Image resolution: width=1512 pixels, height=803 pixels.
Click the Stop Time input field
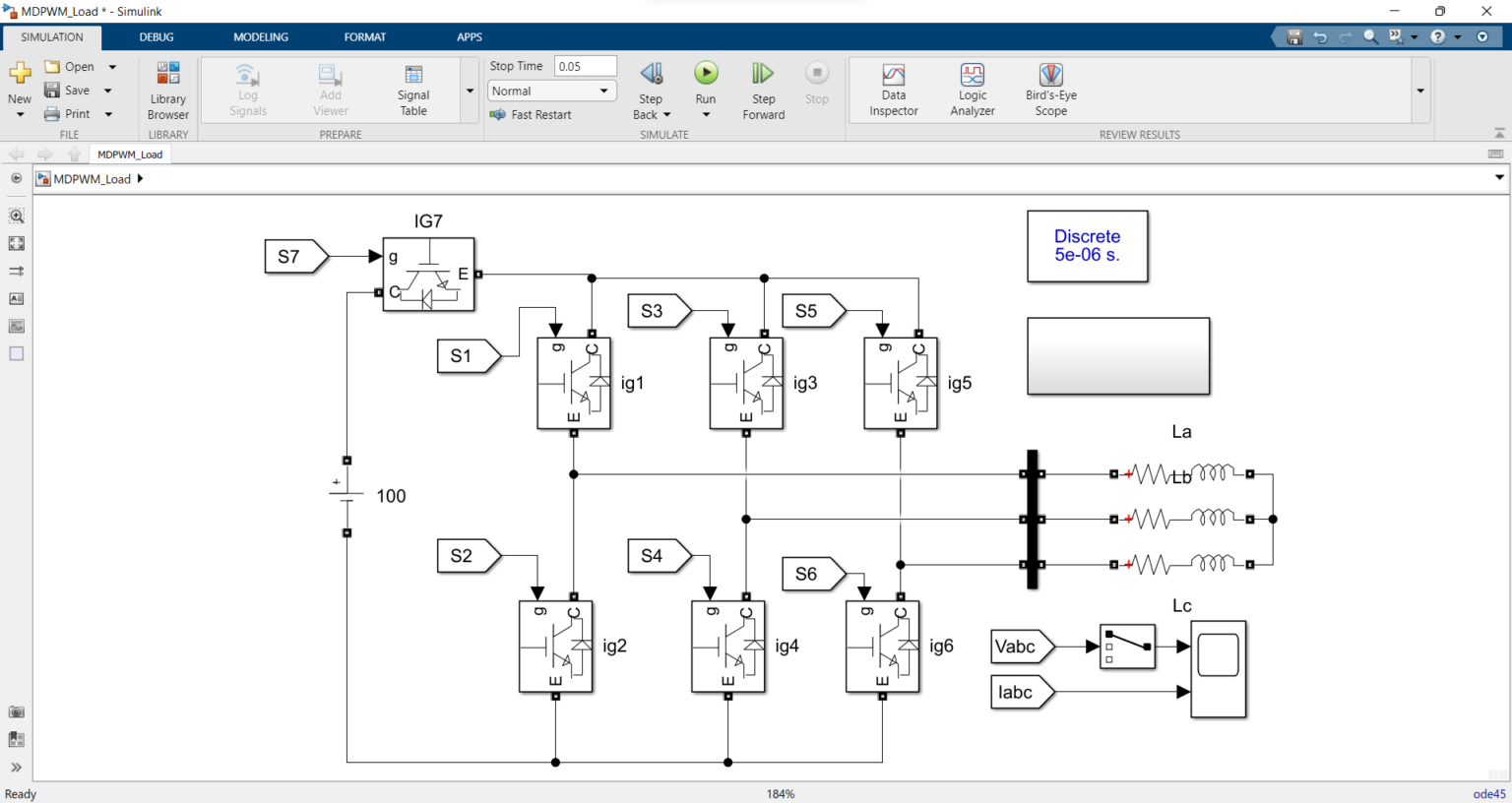pos(586,66)
